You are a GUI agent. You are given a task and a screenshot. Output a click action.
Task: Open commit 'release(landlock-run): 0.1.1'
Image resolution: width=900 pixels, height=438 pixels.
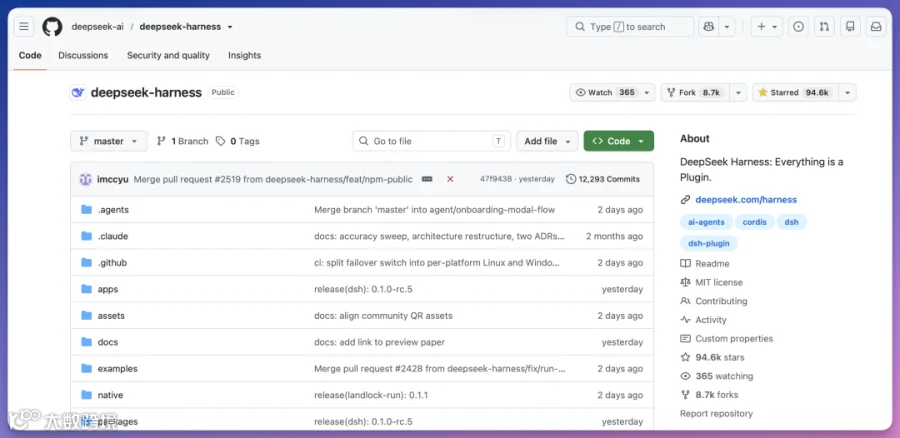[x=371, y=395]
